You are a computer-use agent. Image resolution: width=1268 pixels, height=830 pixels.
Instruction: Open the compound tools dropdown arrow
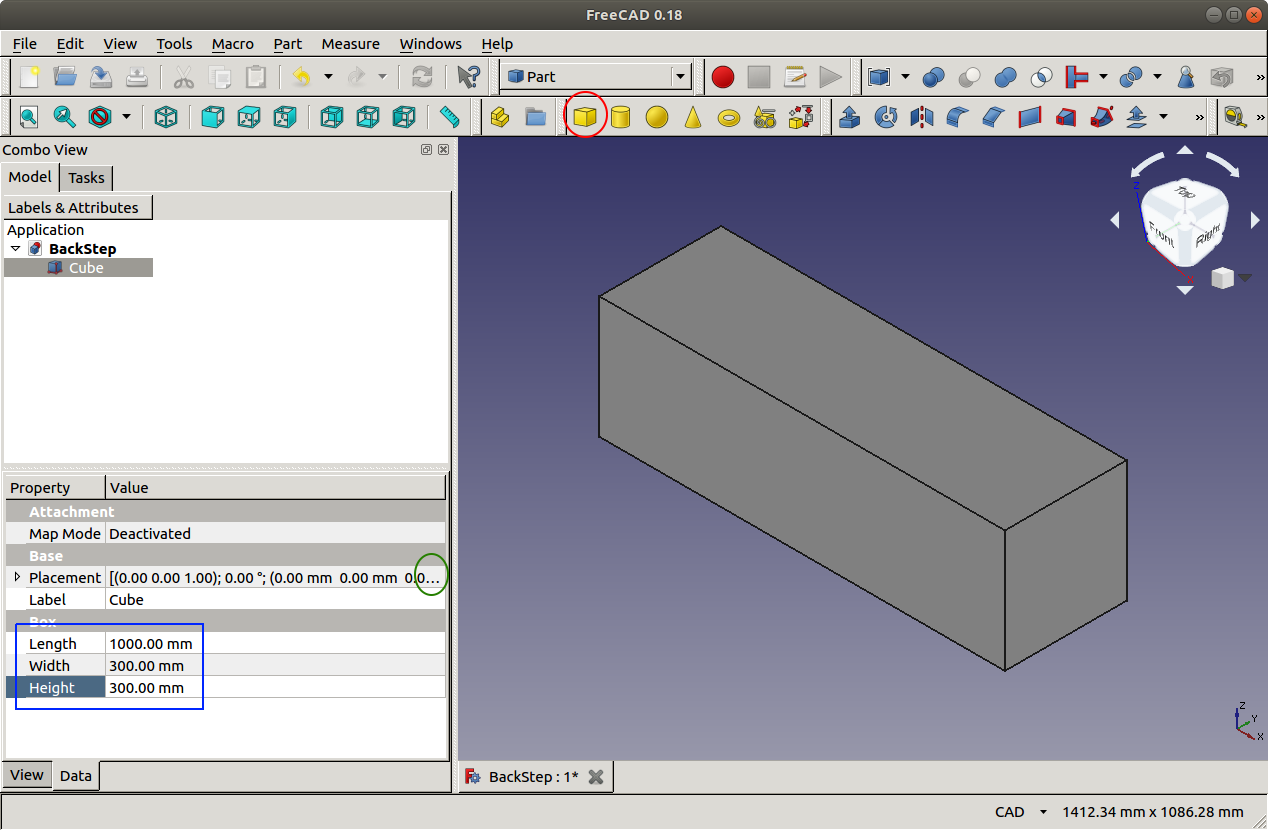(905, 77)
